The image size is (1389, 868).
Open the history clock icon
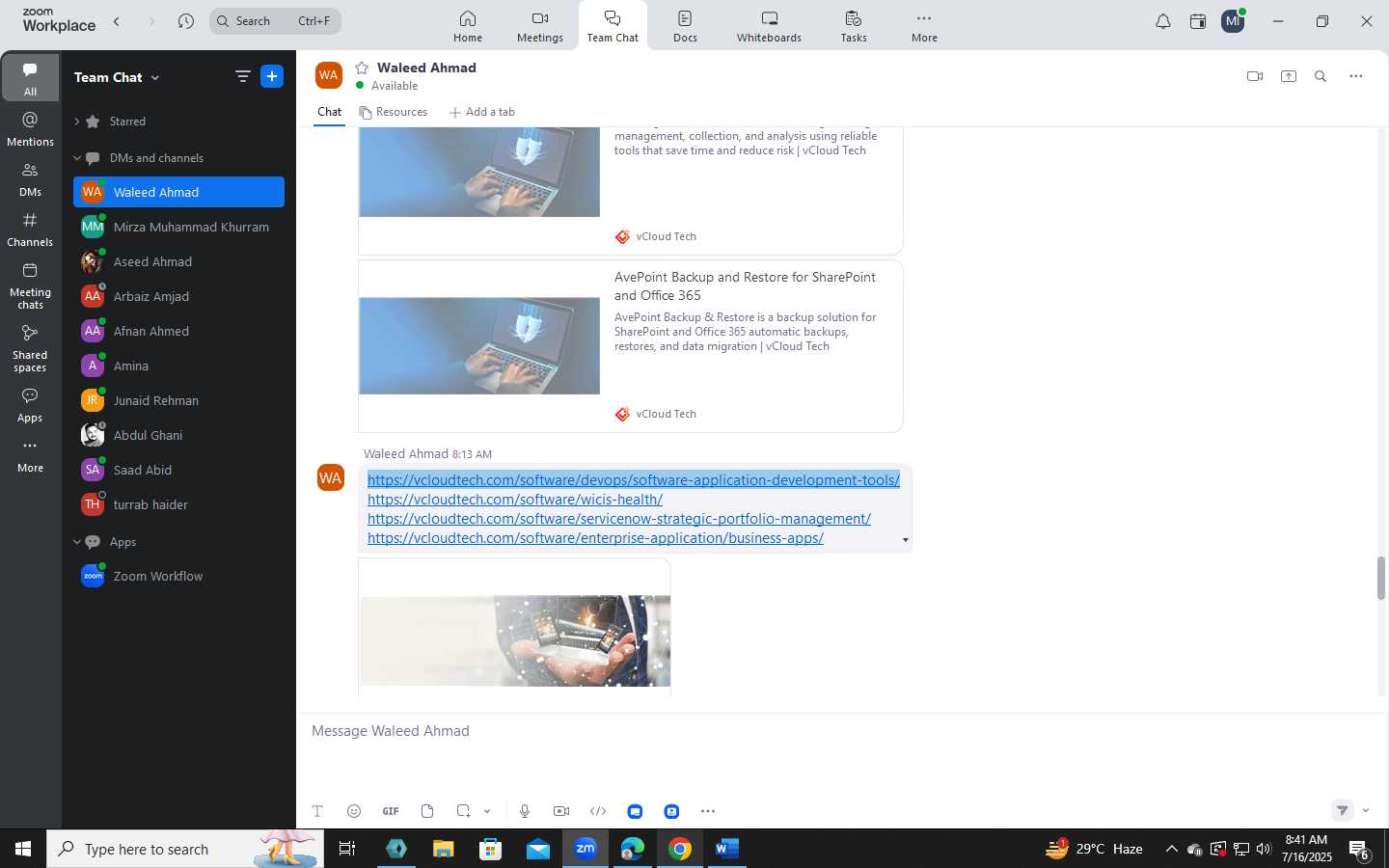[186, 20]
